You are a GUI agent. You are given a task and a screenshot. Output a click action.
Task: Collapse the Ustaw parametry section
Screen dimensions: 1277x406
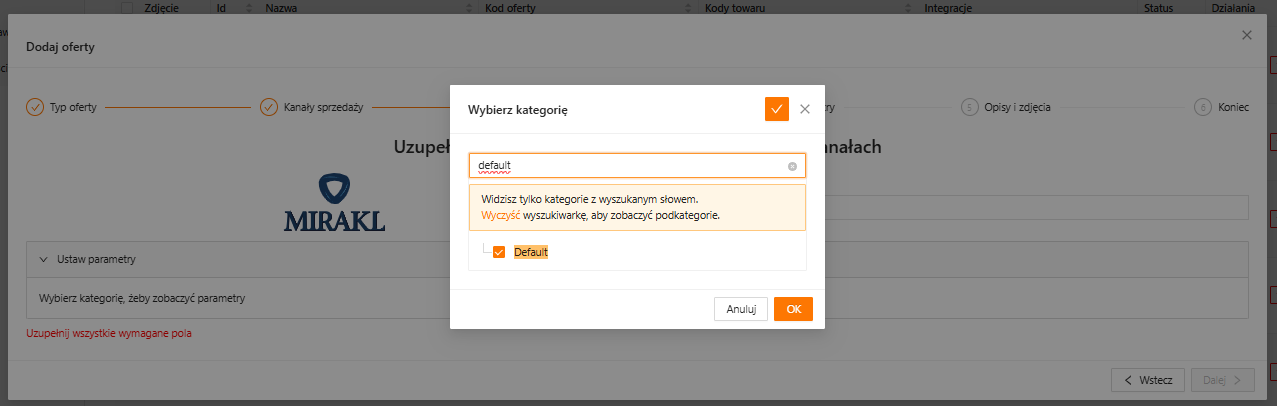pos(44,259)
